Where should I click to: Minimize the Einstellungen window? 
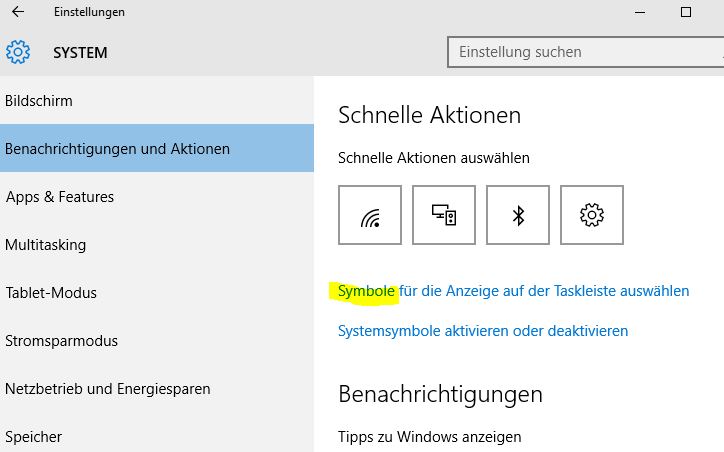(x=640, y=12)
